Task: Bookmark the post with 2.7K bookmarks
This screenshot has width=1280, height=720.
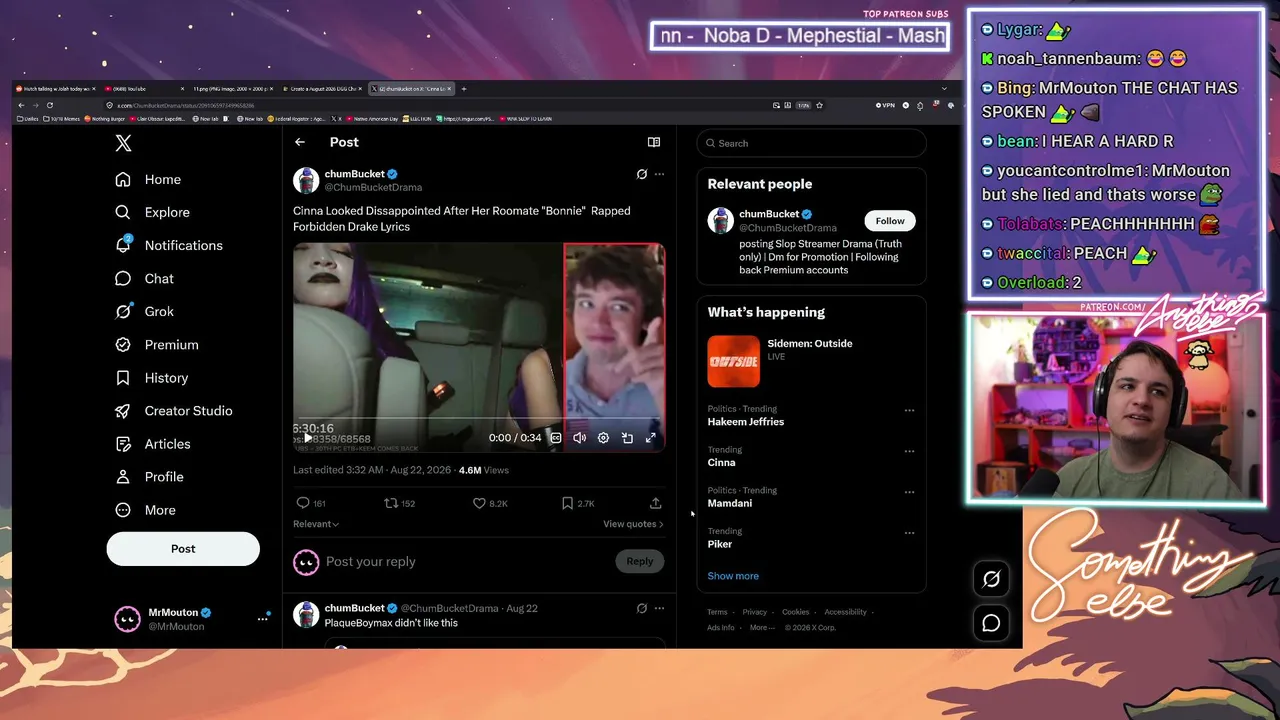Action: (x=567, y=503)
